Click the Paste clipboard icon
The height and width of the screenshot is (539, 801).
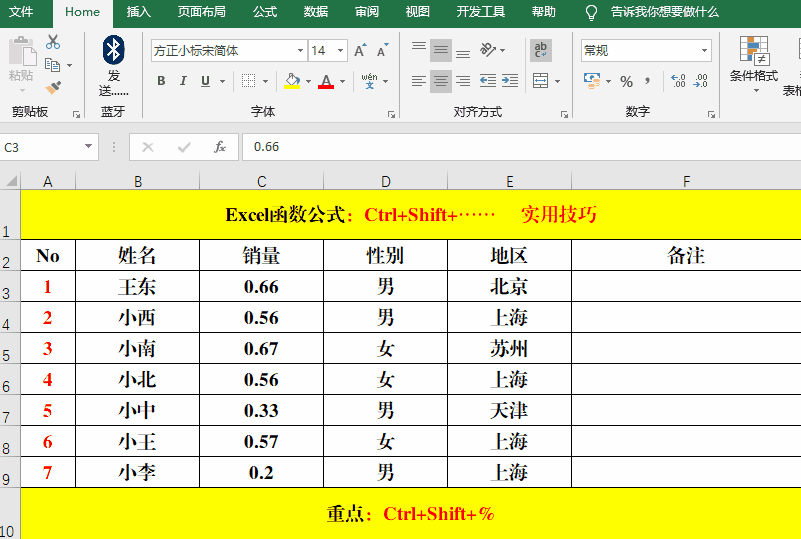pos(21,53)
